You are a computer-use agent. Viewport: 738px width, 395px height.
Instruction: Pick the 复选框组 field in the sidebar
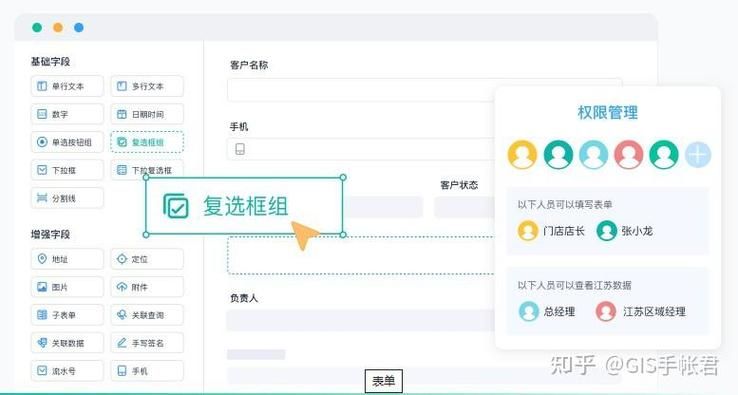click(147, 142)
